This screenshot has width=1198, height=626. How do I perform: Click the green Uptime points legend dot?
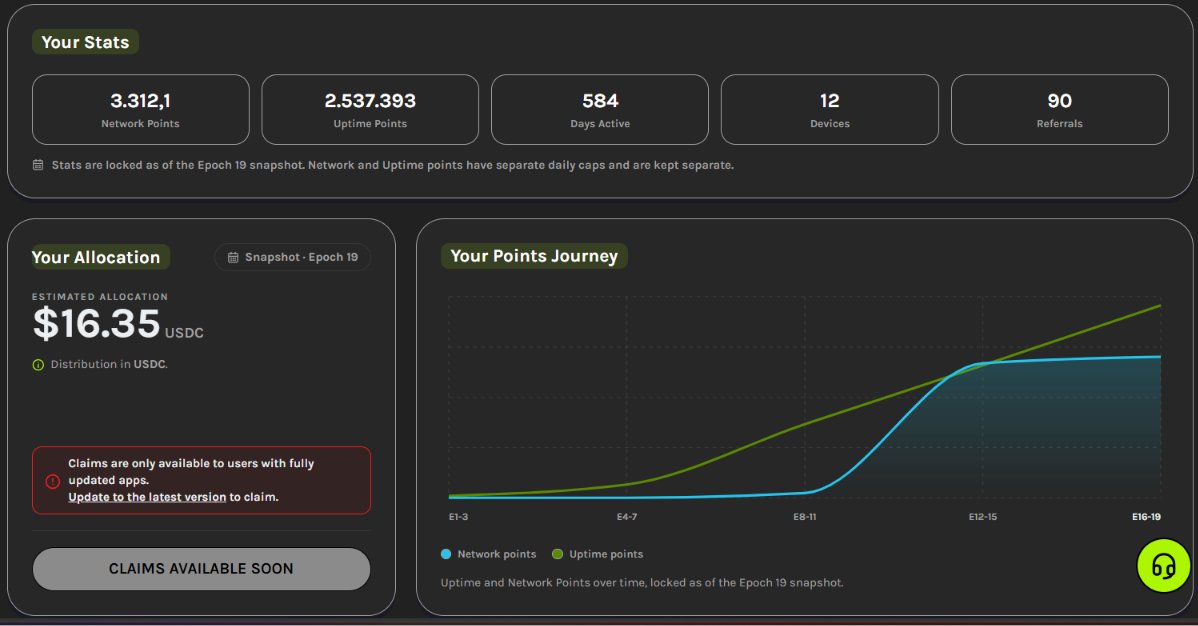coord(557,554)
